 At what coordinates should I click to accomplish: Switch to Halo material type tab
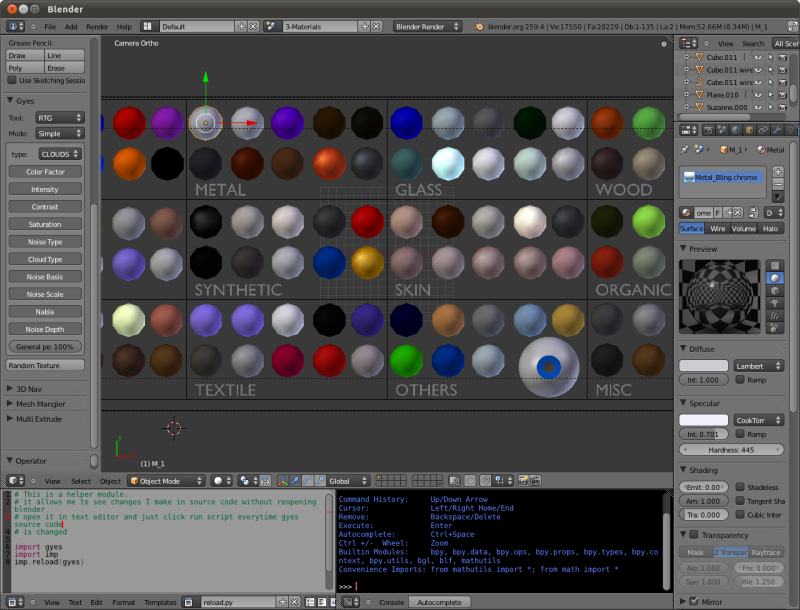770,228
